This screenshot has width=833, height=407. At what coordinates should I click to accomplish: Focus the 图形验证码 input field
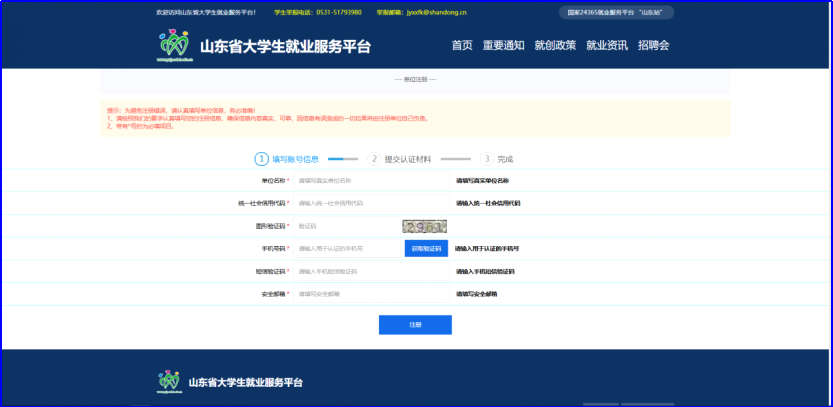click(347, 226)
